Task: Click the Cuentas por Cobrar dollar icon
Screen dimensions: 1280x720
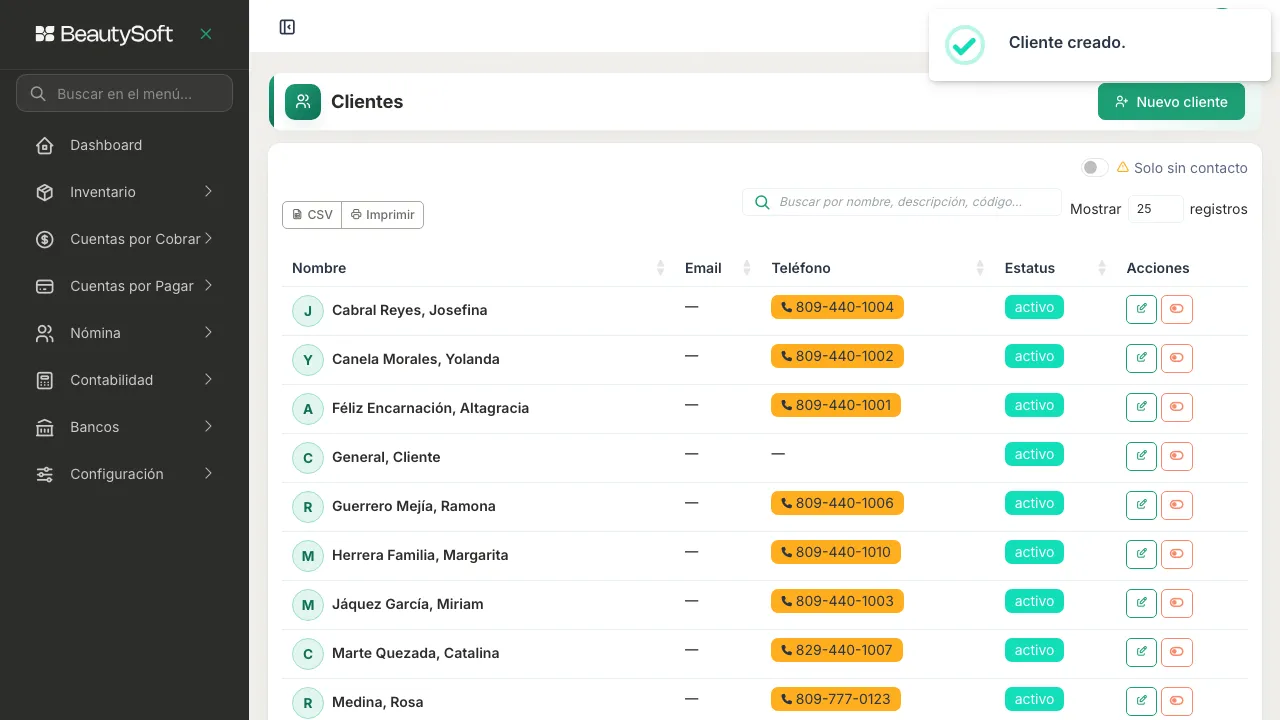Action: 45,240
